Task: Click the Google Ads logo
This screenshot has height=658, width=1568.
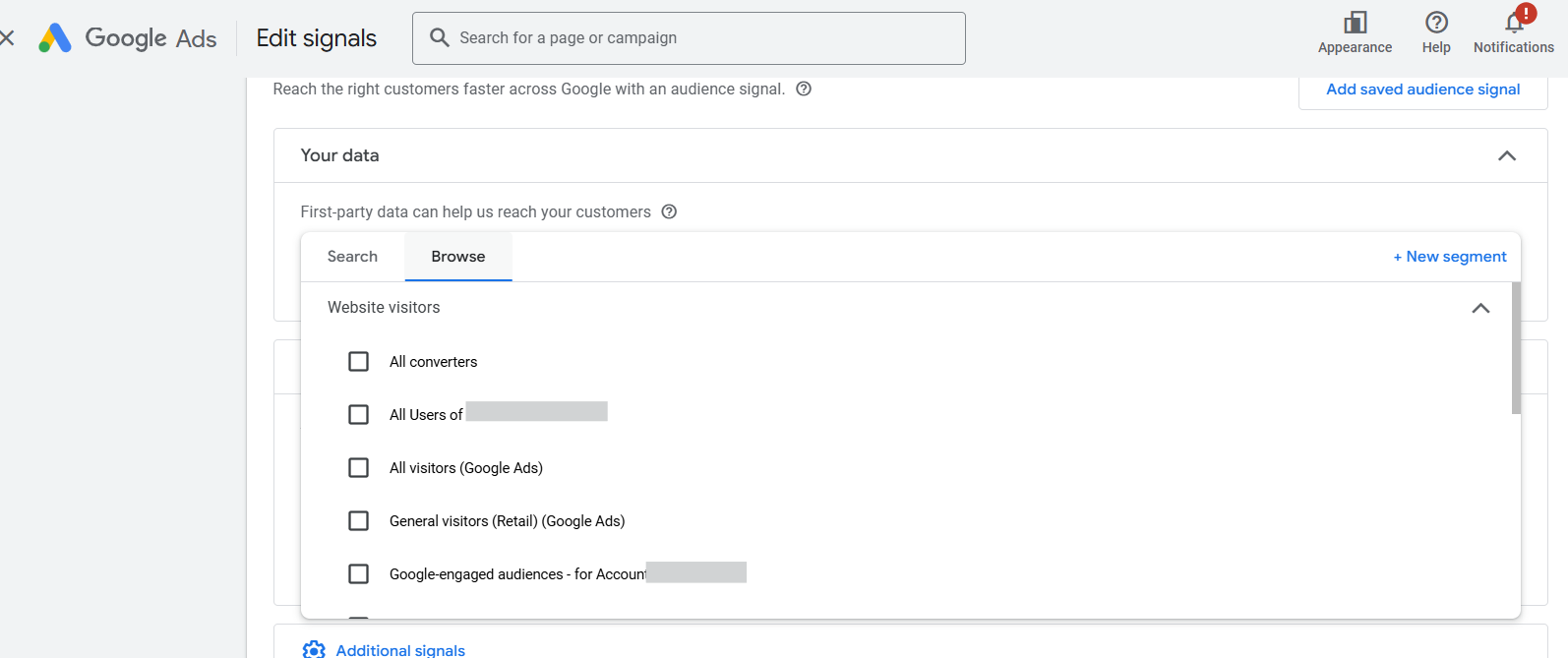Action: pyautogui.click(x=128, y=38)
